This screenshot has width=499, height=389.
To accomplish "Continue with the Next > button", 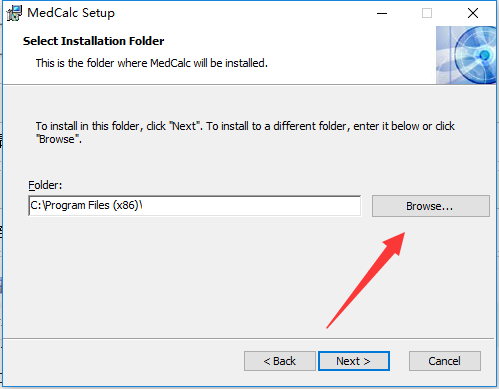I will (x=354, y=361).
